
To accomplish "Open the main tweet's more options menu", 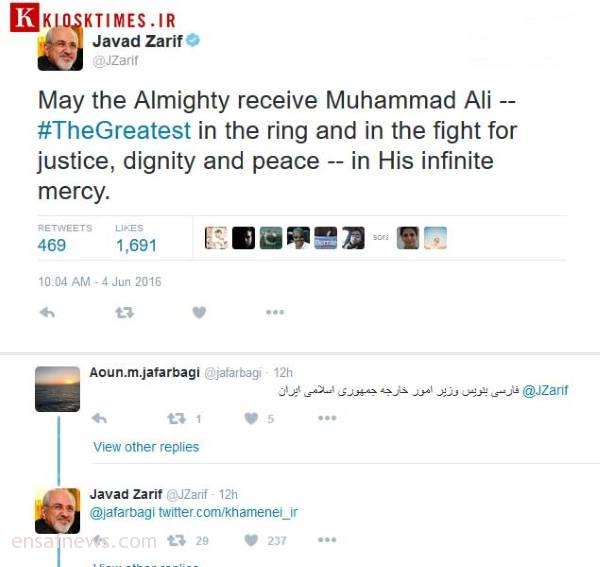I will click(x=275, y=312).
